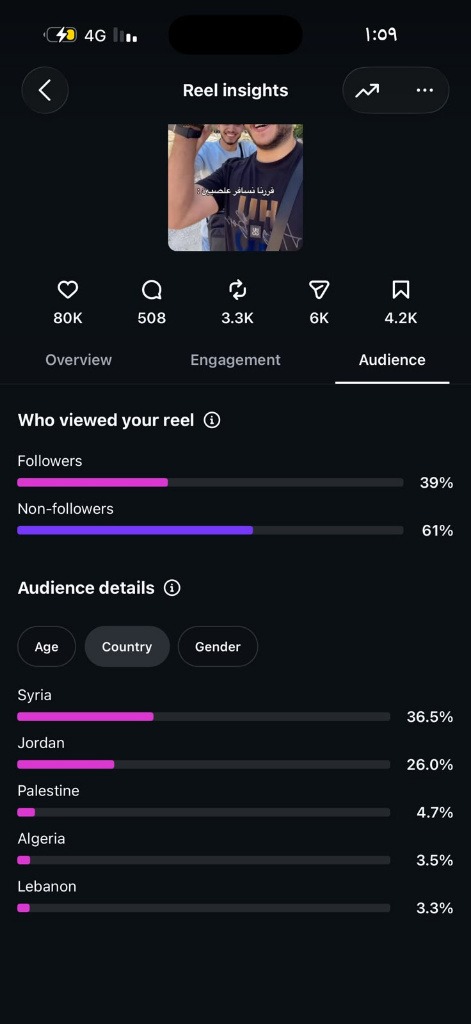
Task: Tap the comments bubble icon
Action: point(152,290)
